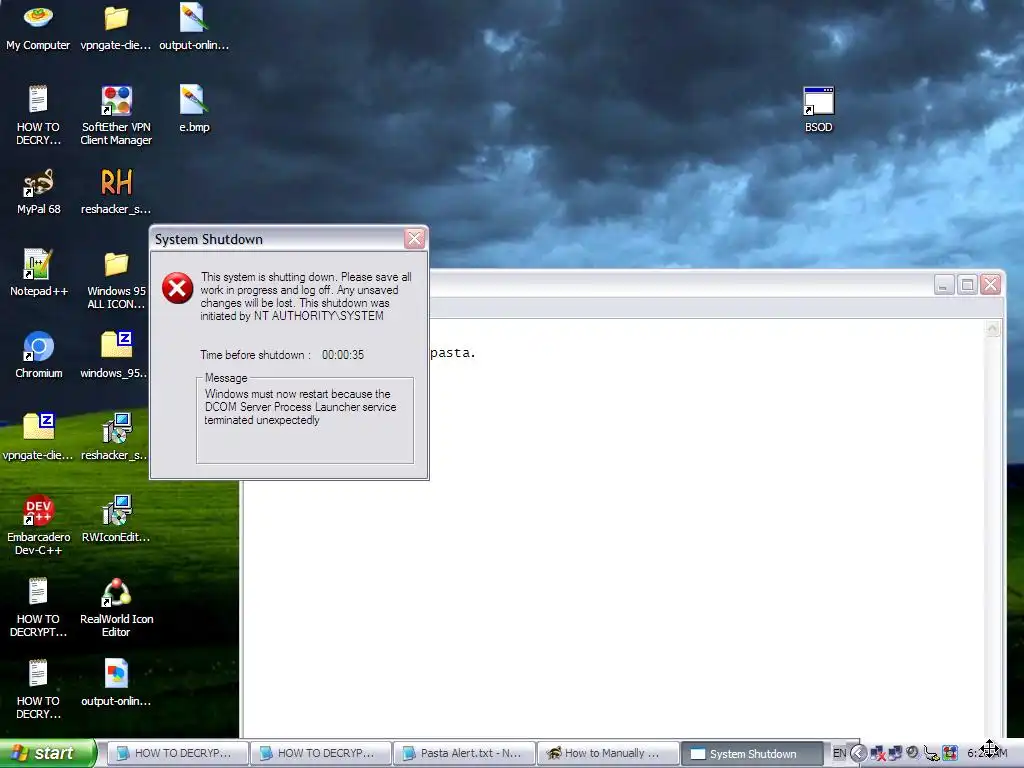The height and width of the screenshot is (768, 1024).
Task: Switch to How to Manually ... taskbar button
Action: (607, 753)
